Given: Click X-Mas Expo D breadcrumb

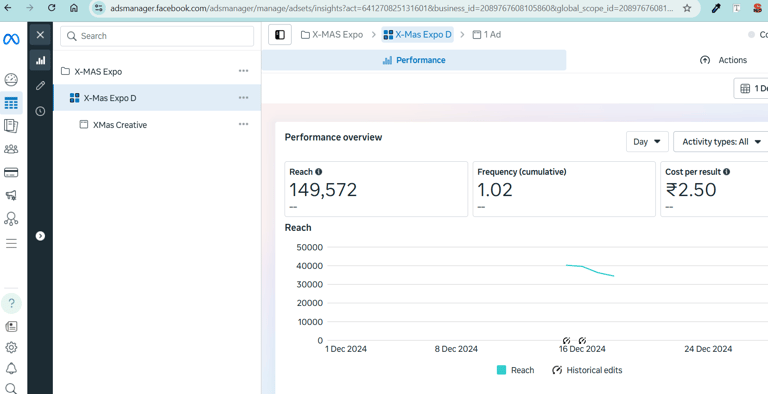Looking at the screenshot, I should coord(417,35).
